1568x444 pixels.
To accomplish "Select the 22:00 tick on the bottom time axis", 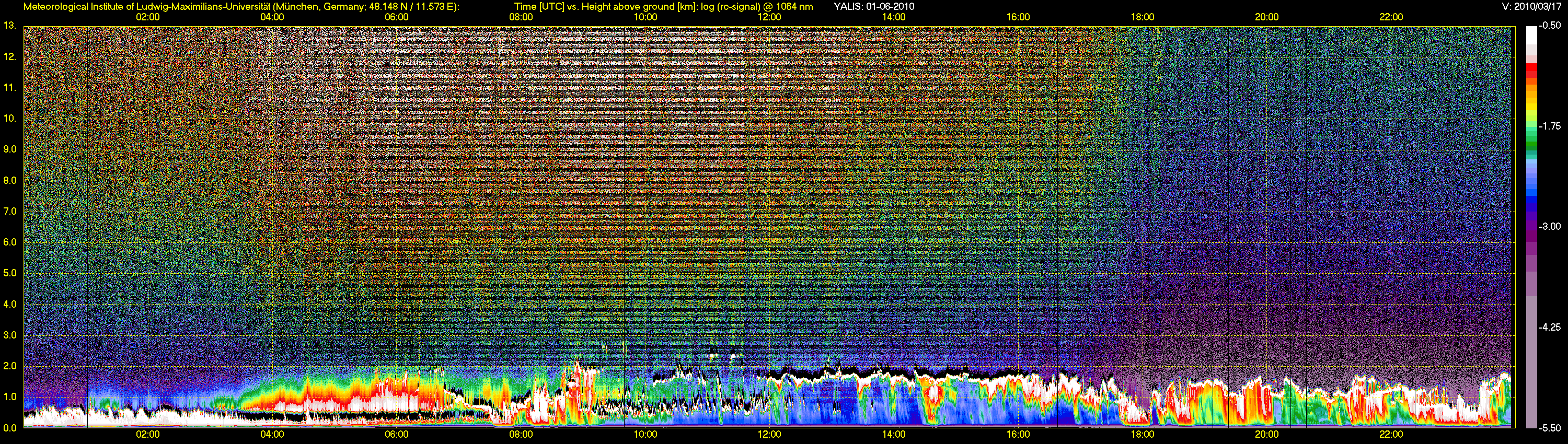I will 1391,434.
